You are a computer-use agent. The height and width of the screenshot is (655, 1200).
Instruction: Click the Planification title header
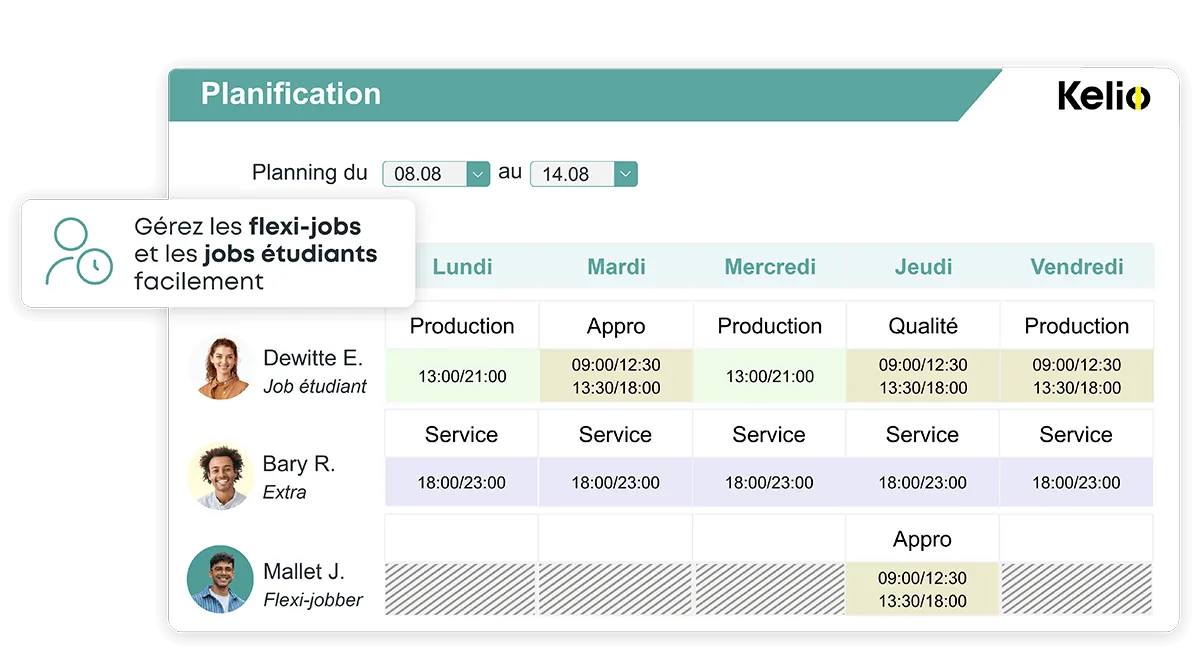(x=291, y=94)
